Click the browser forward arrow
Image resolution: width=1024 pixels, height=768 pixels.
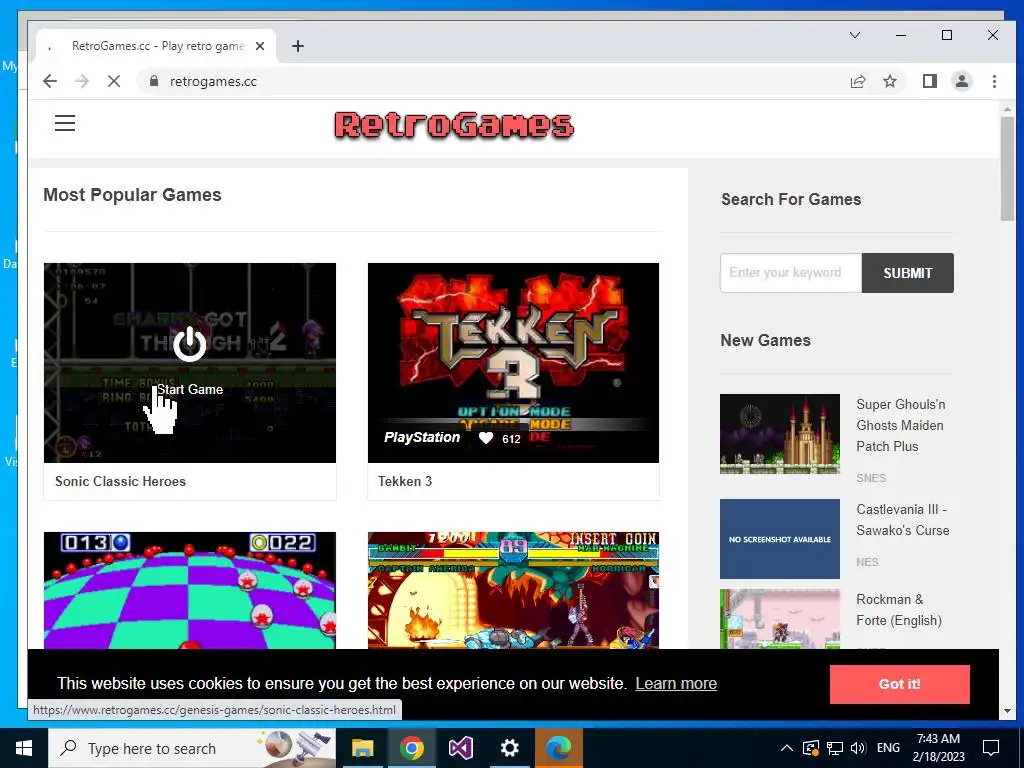[x=82, y=81]
